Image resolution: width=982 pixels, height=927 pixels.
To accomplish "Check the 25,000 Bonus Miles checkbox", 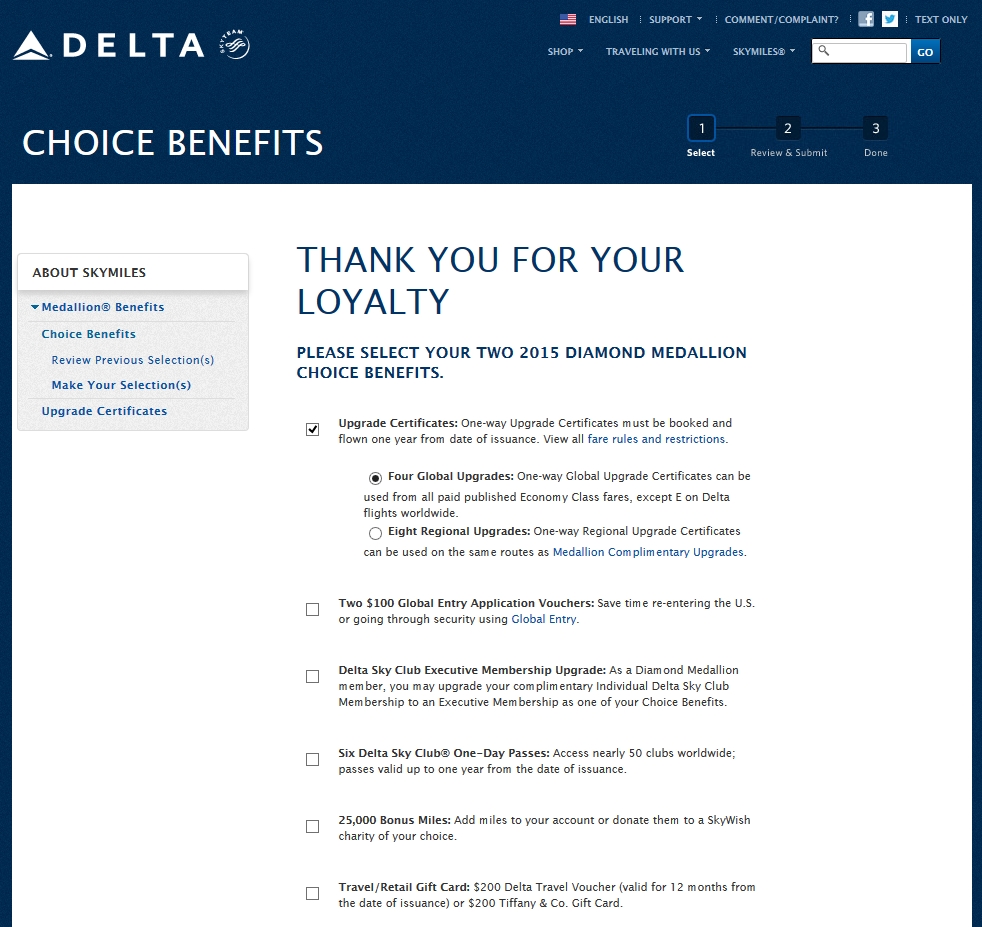I will point(313,827).
